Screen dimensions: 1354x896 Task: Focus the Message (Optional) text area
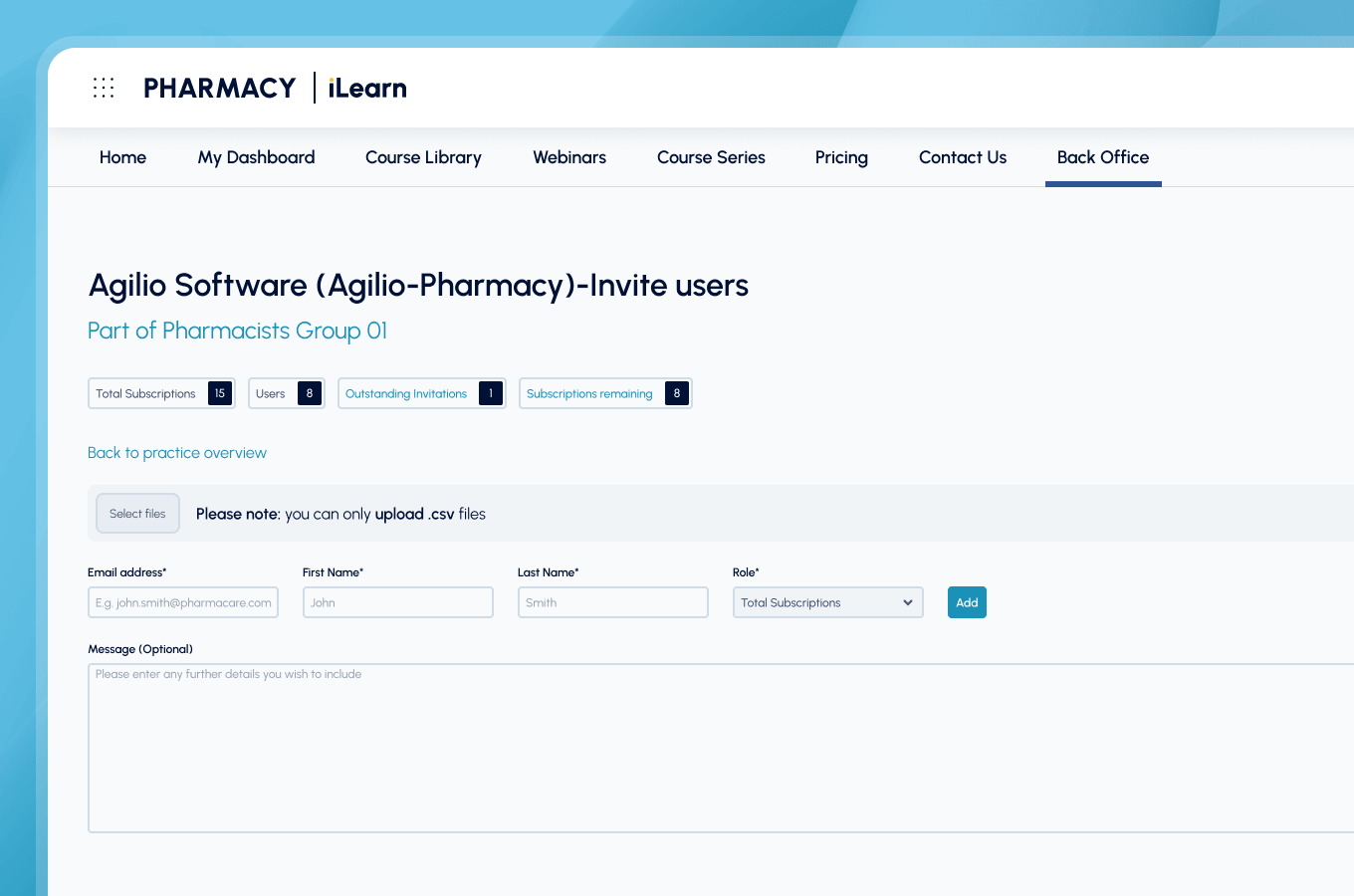(721, 748)
